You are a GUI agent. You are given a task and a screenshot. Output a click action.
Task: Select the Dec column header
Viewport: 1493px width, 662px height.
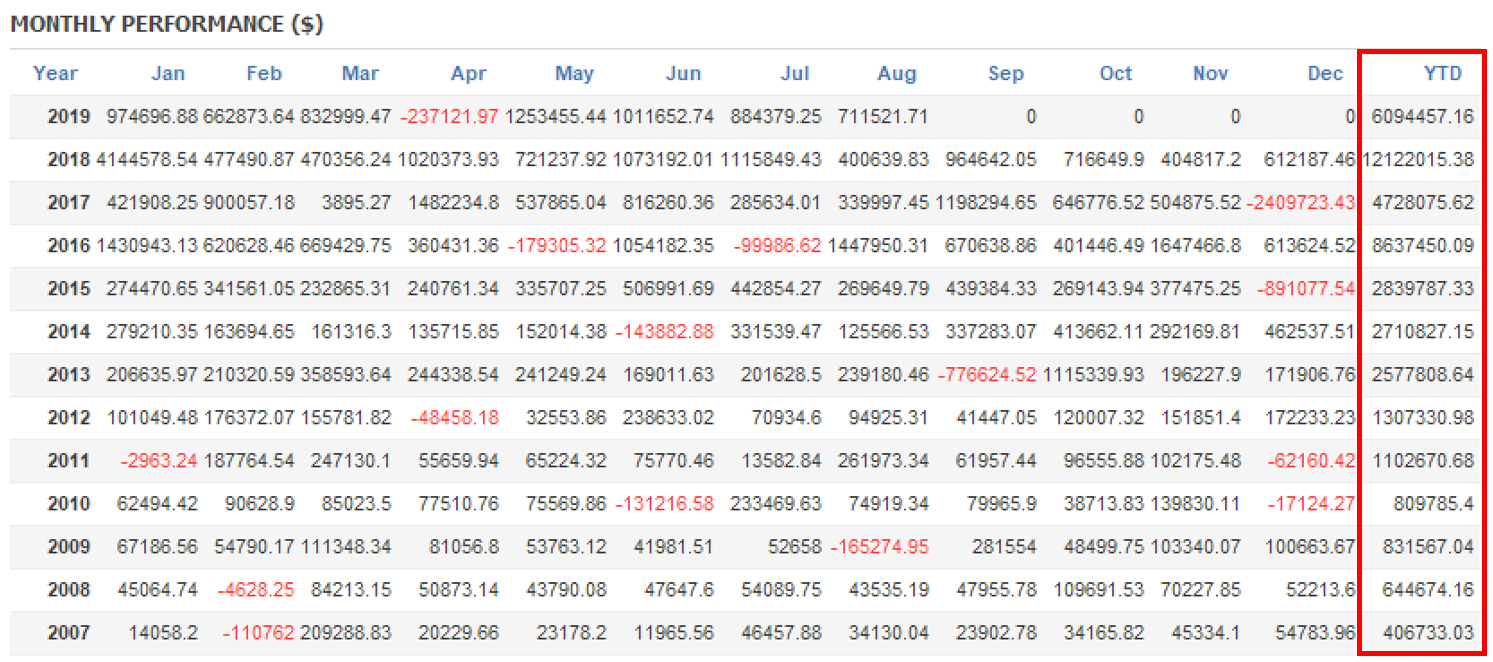1325,73
